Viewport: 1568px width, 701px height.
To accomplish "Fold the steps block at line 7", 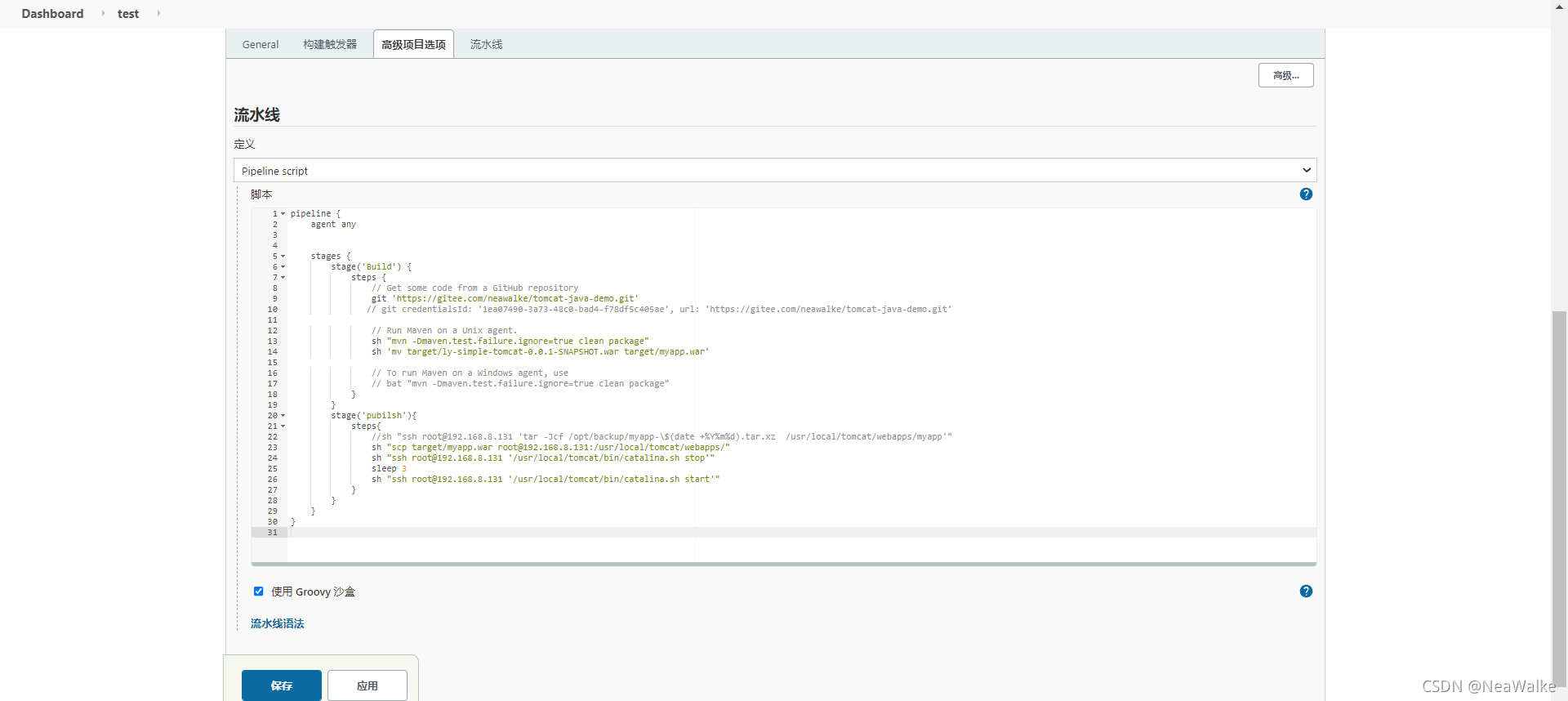I will click(x=283, y=278).
